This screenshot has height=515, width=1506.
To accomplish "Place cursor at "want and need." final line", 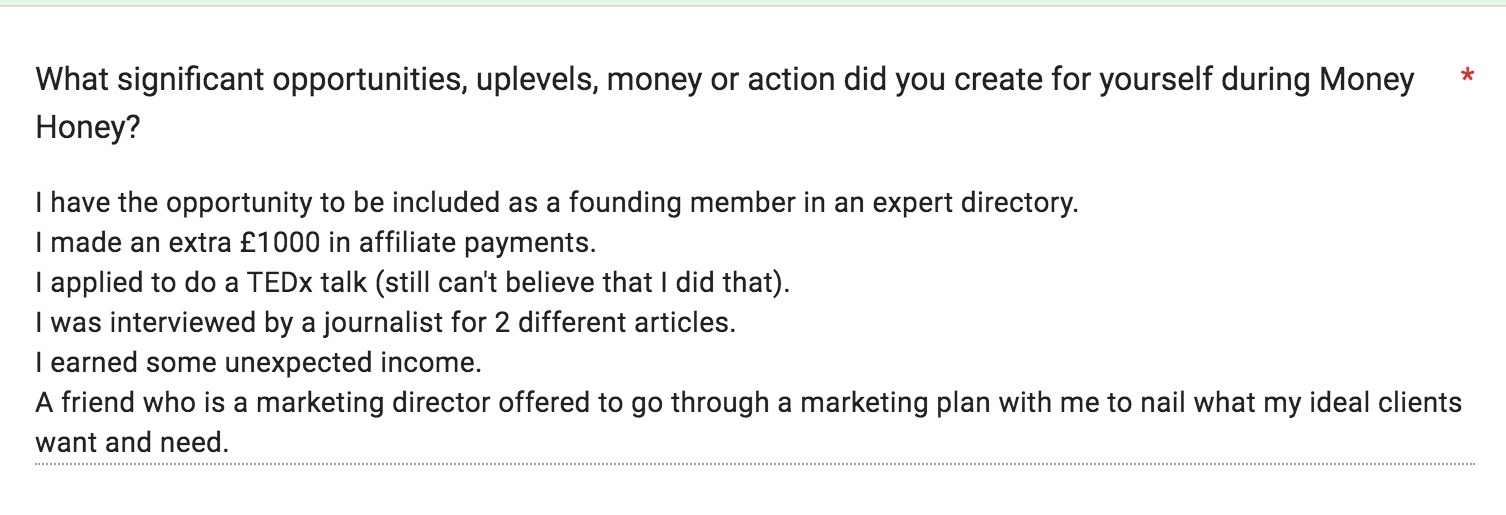I will click(130, 441).
